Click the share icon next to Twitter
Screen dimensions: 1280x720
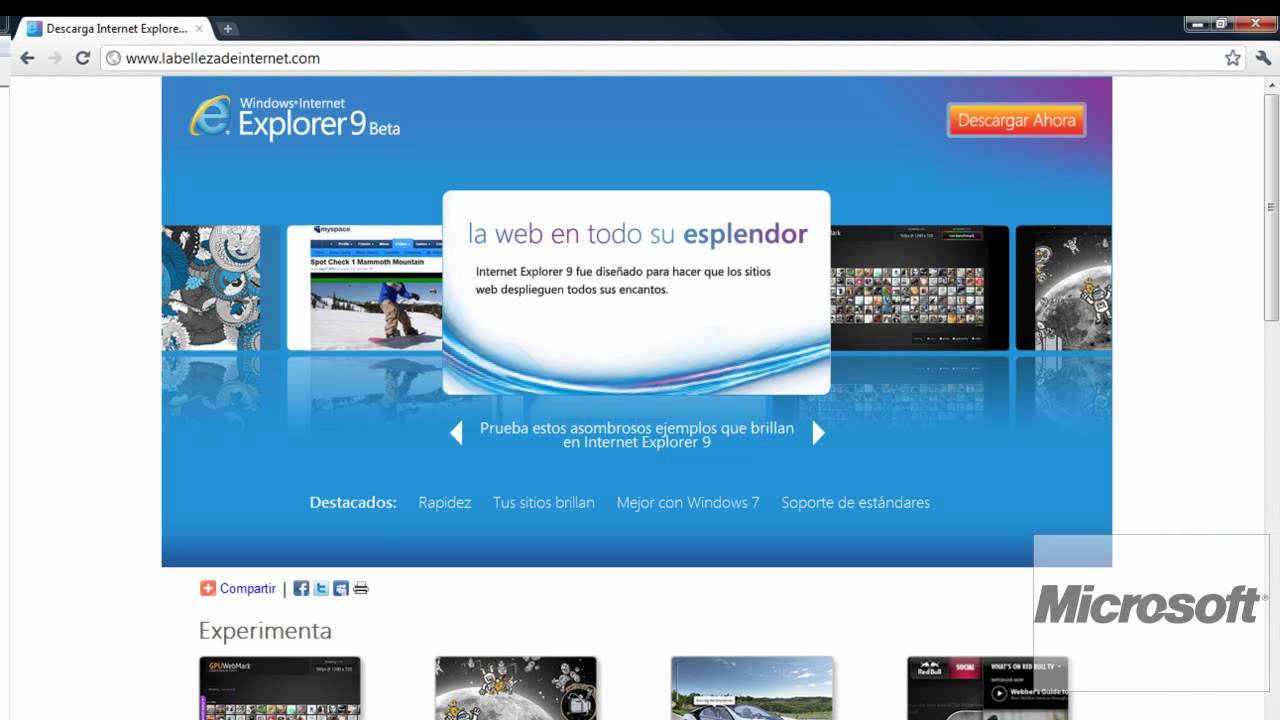[x=341, y=588]
